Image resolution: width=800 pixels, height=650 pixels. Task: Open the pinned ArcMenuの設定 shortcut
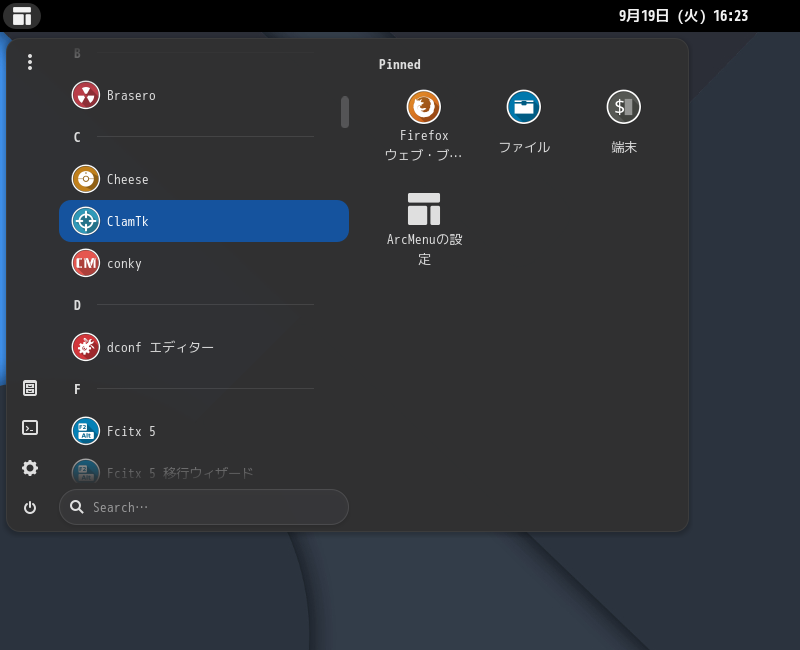423,230
